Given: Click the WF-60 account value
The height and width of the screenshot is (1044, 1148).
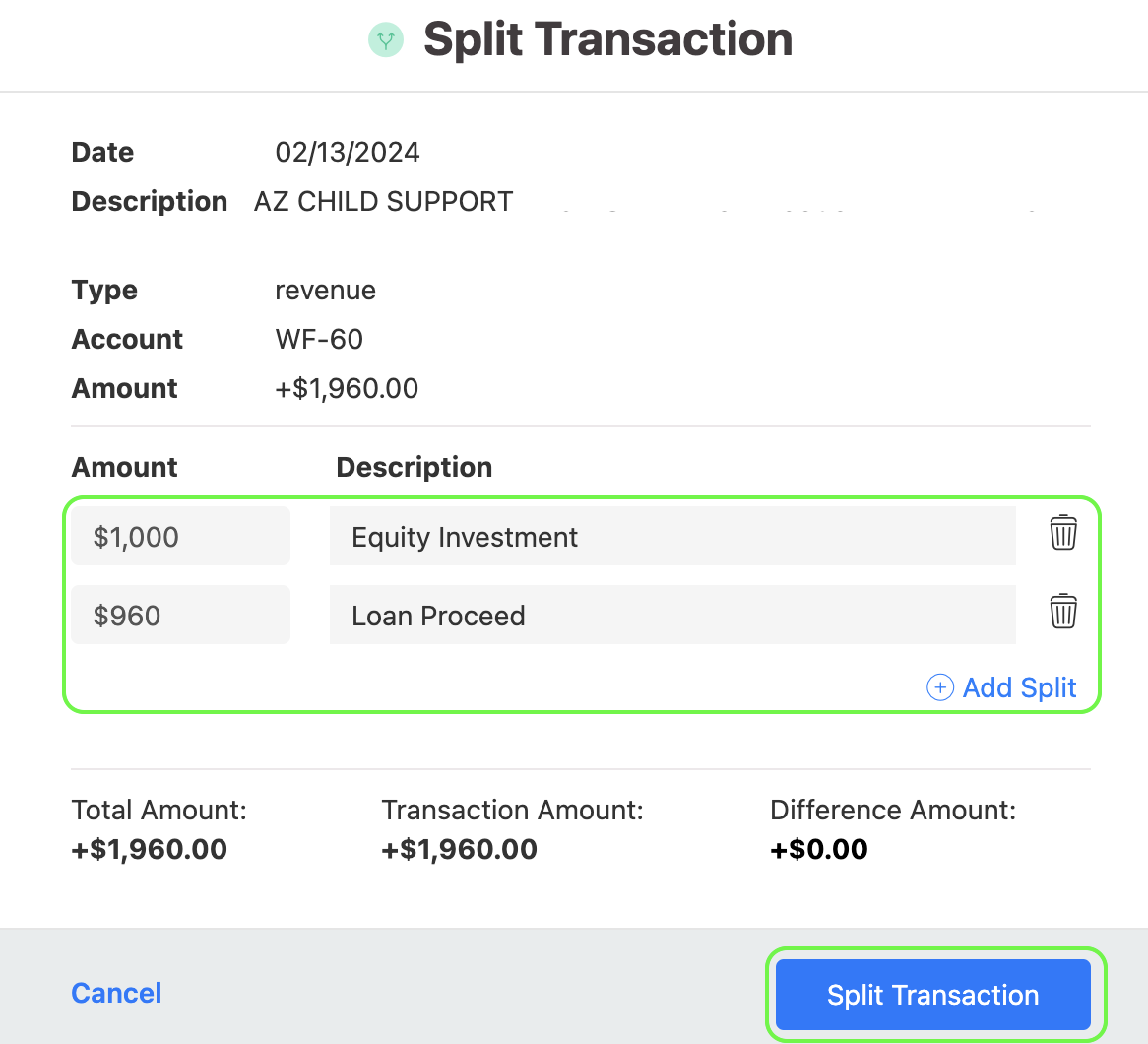Looking at the screenshot, I should coord(319,339).
